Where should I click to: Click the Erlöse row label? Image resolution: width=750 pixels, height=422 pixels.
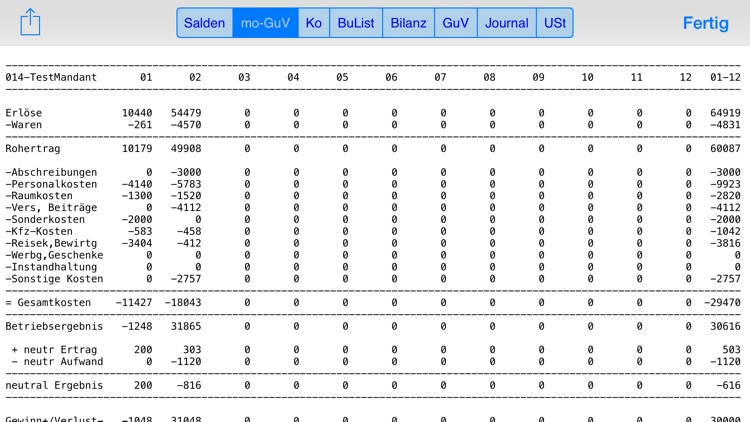coord(24,113)
